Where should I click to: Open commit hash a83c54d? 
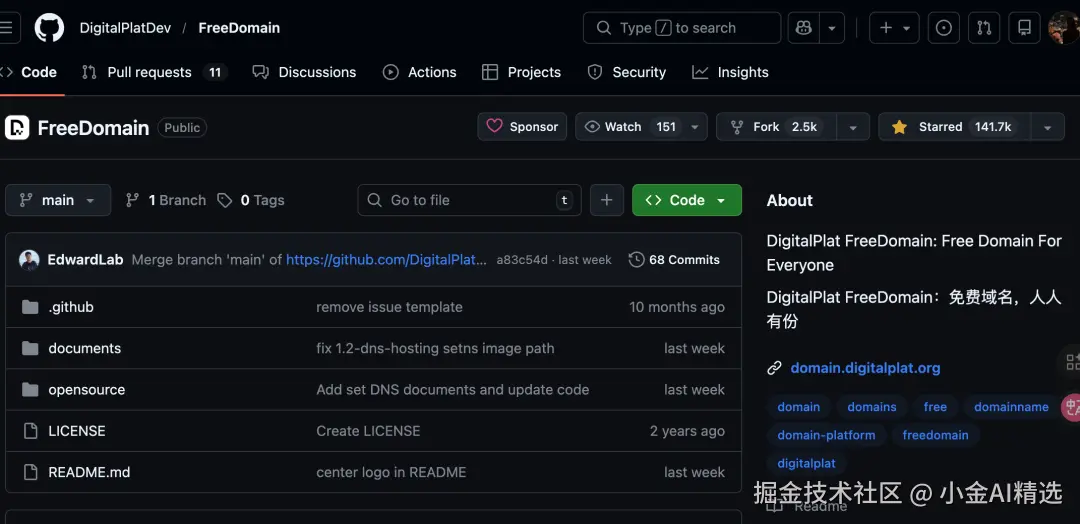tap(522, 260)
